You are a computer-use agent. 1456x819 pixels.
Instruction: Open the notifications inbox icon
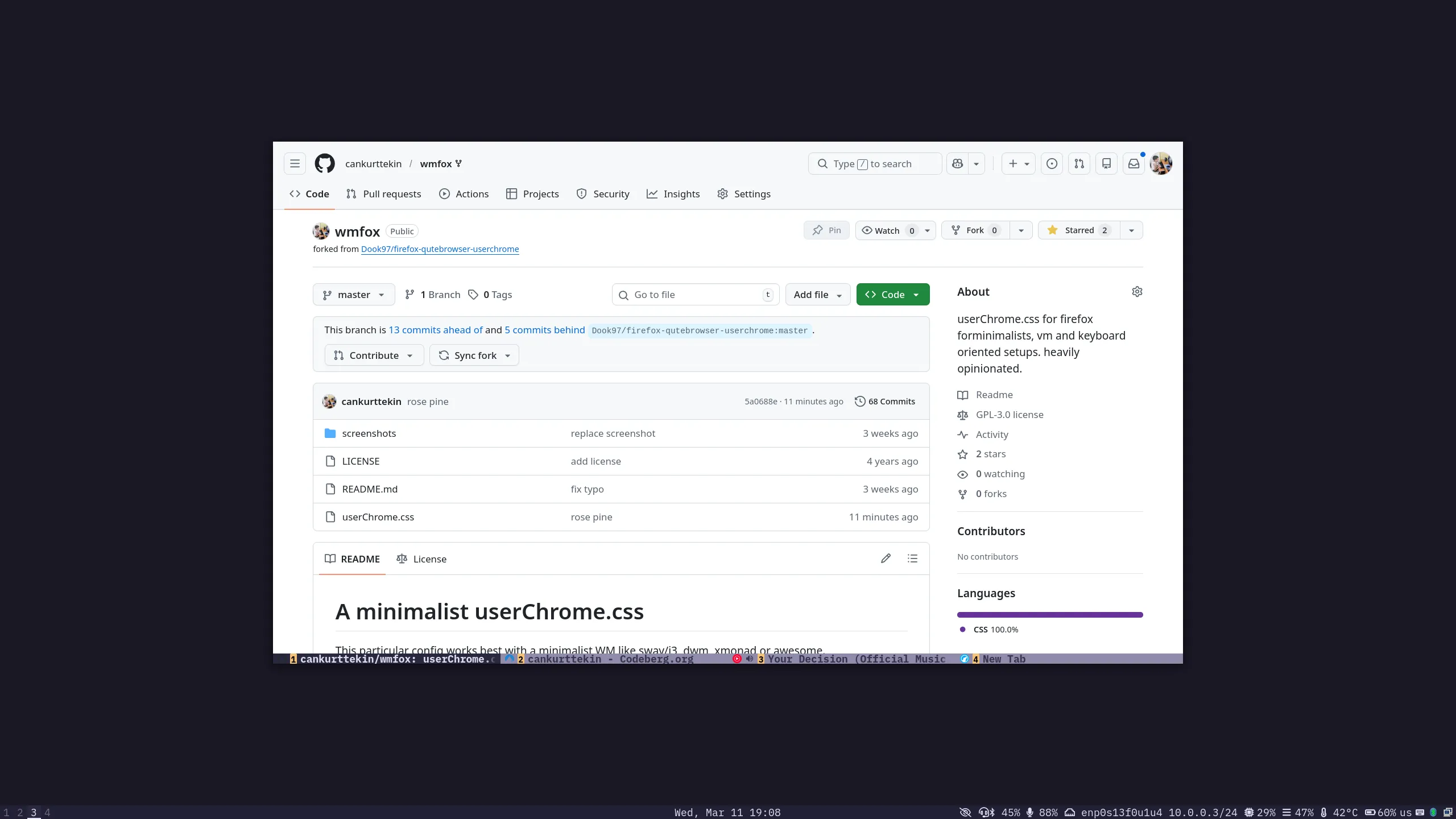coord(1134,163)
